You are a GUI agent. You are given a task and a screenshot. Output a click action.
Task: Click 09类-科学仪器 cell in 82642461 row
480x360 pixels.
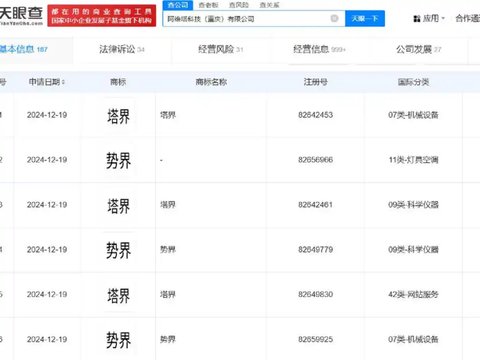413,205
